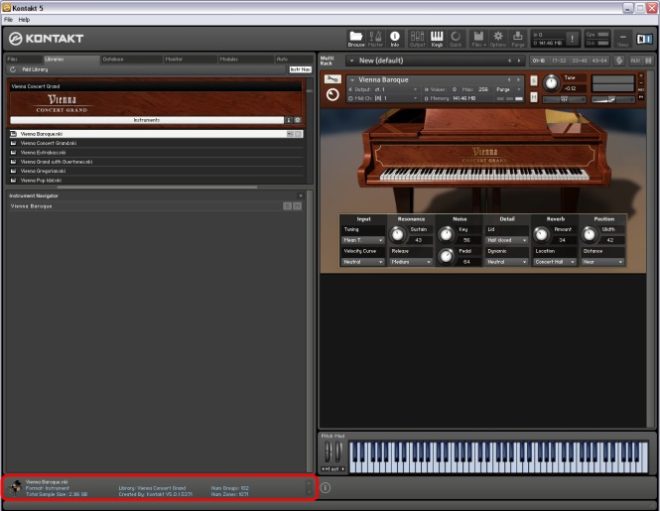
Task: Select previous Multi Rack preset arrow
Action: coord(509,61)
